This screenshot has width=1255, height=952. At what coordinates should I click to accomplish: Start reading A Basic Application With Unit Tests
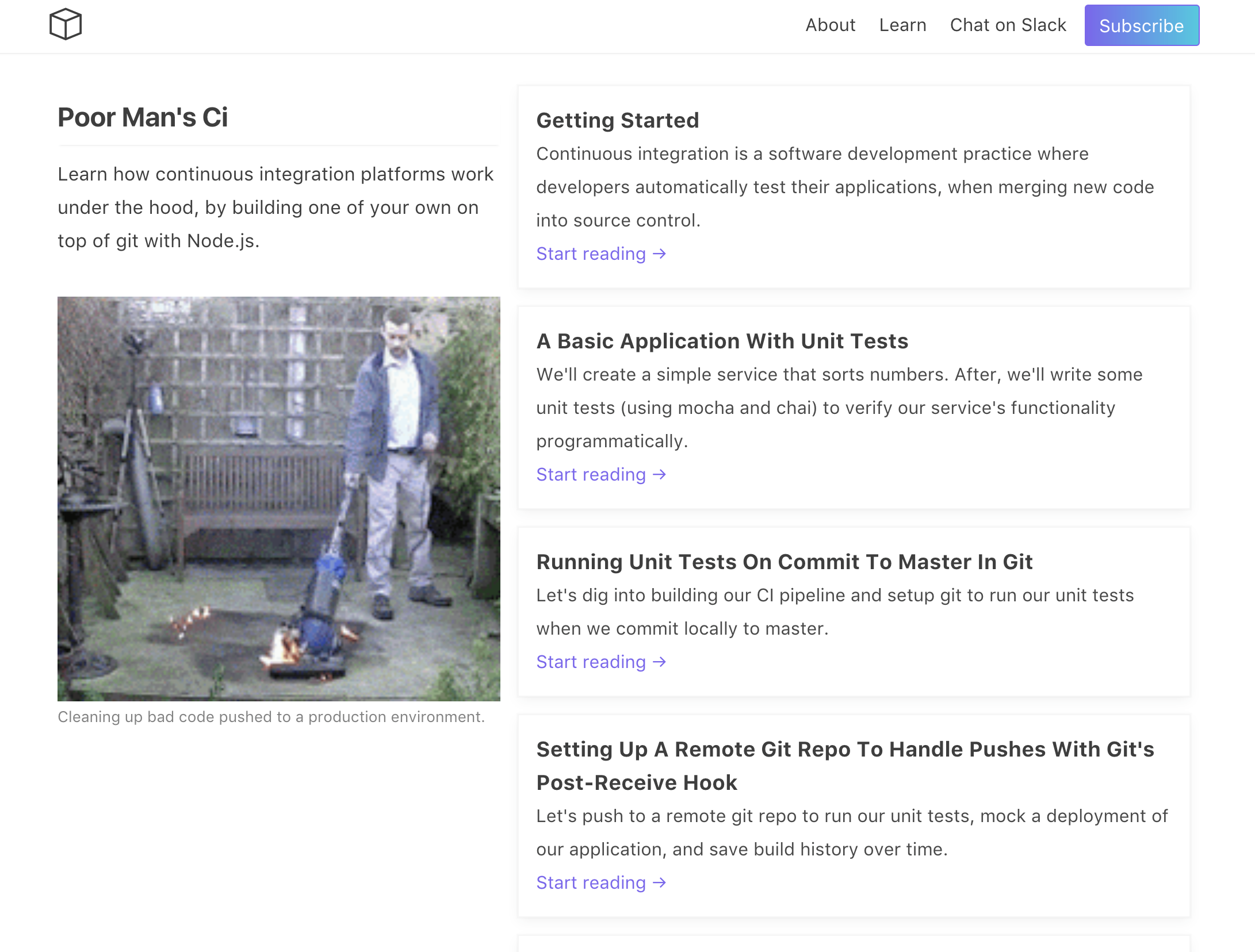coord(591,474)
